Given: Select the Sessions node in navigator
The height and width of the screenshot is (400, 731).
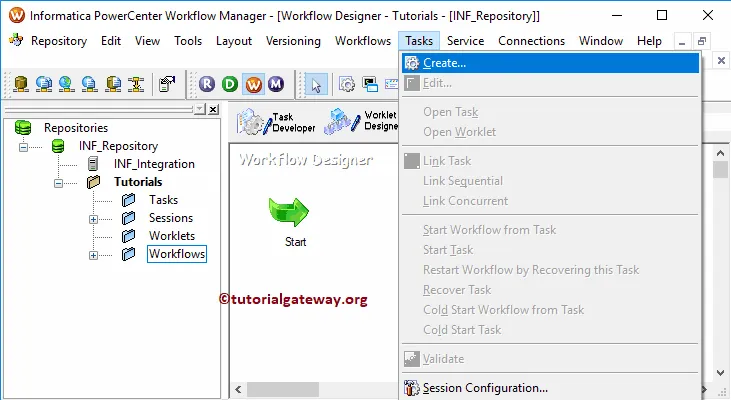Looking at the screenshot, I should point(171,218).
